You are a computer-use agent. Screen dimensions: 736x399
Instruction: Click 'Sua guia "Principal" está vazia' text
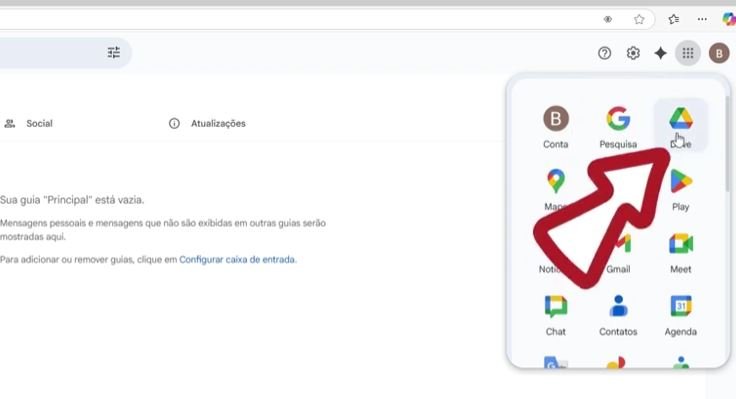72,200
